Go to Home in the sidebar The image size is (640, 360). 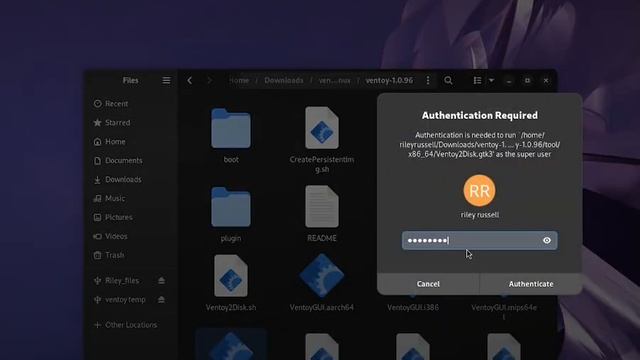131,142
